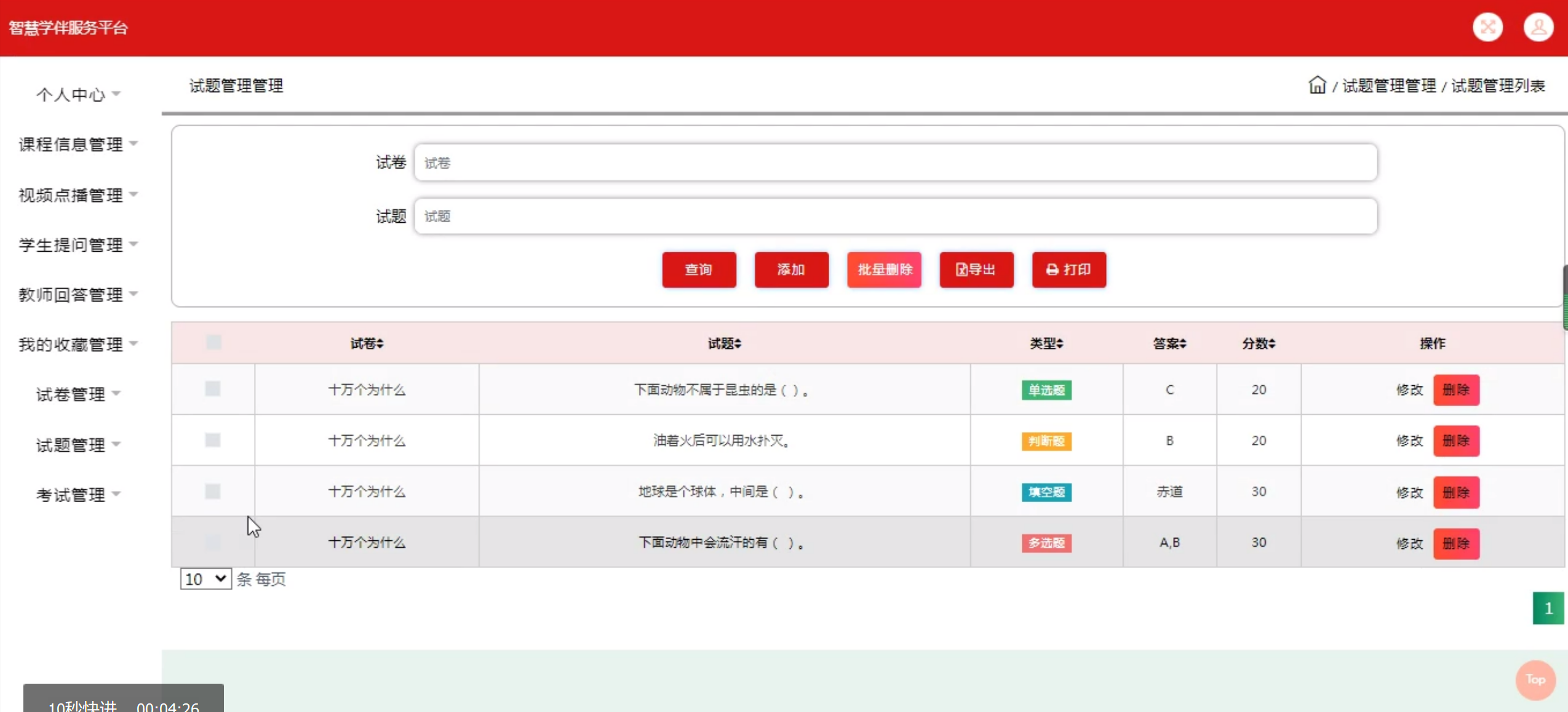
Task: Click the 导出 export button
Action: (976, 270)
